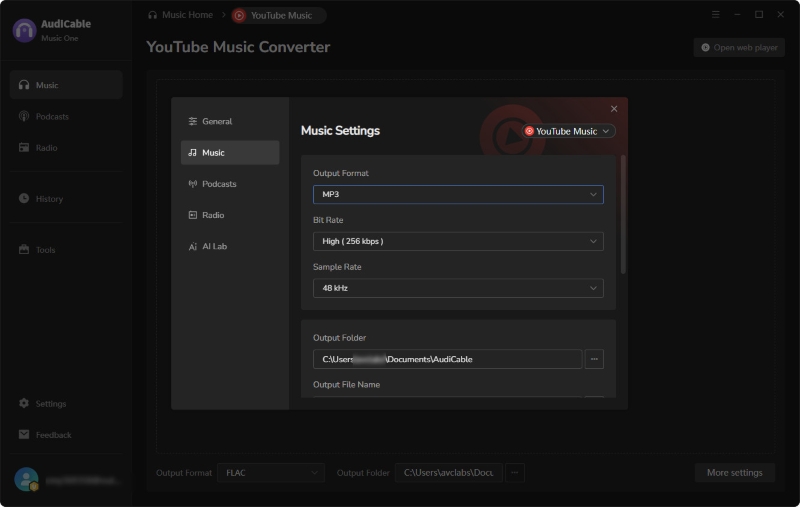Click the toolbox icon next to Tools
Image resolution: width=800 pixels, height=507 pixels.
[x=24, y=249]
